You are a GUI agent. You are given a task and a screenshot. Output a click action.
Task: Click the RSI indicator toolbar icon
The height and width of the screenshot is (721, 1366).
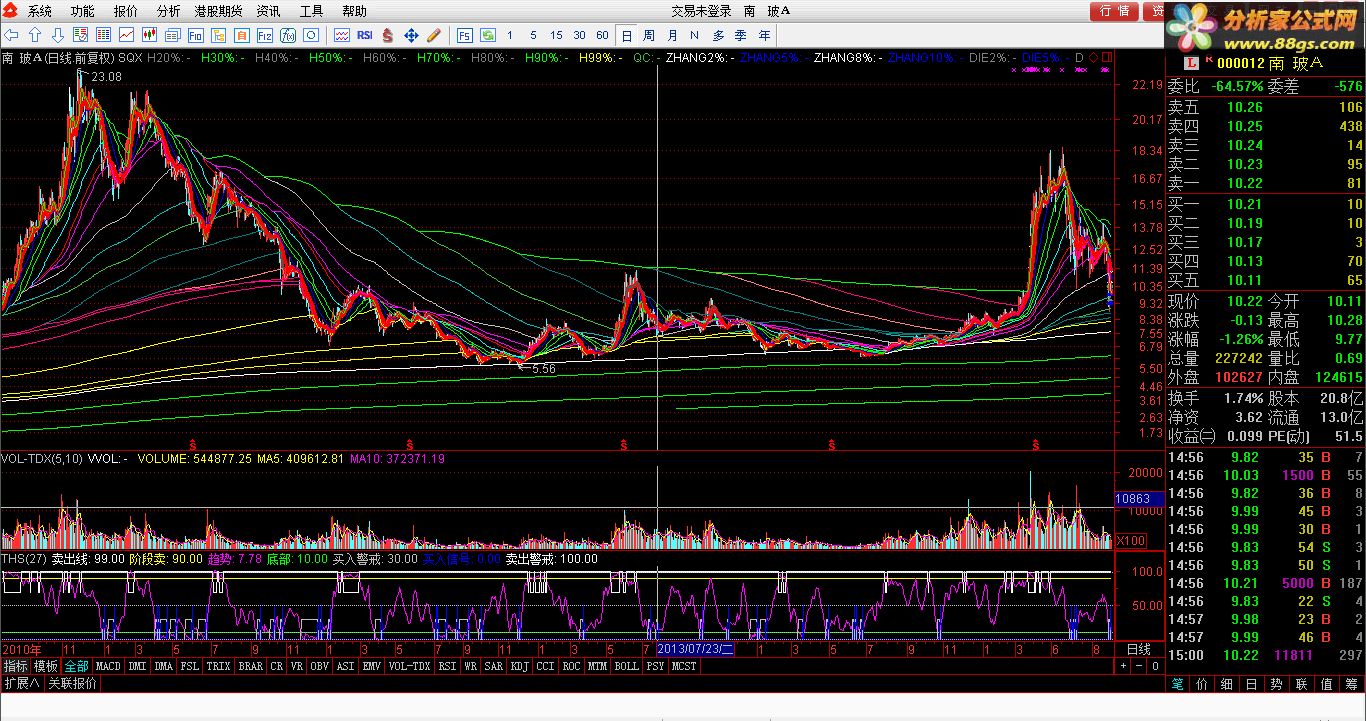click(365, 35)
